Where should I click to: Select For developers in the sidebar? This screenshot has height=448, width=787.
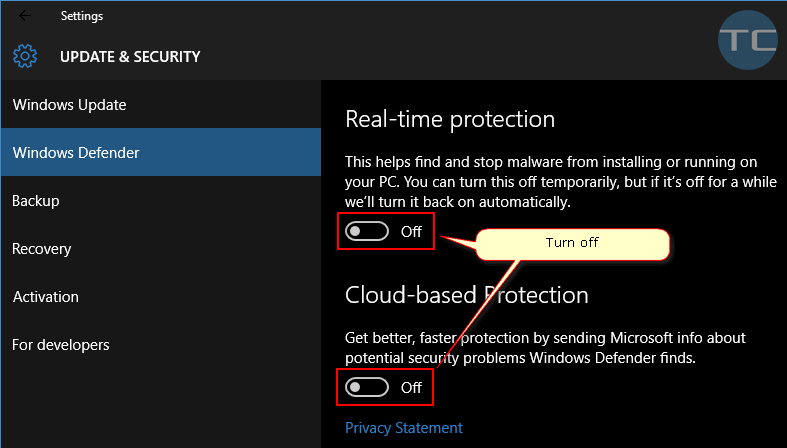(161, 345)
